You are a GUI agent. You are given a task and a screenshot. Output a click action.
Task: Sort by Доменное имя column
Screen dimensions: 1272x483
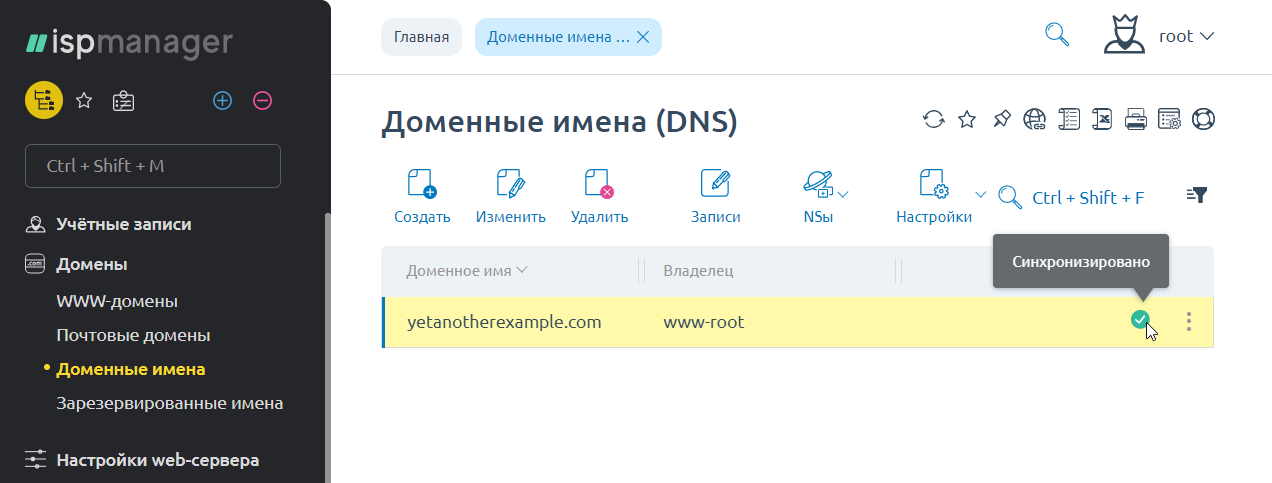click(x=467, y=271)
